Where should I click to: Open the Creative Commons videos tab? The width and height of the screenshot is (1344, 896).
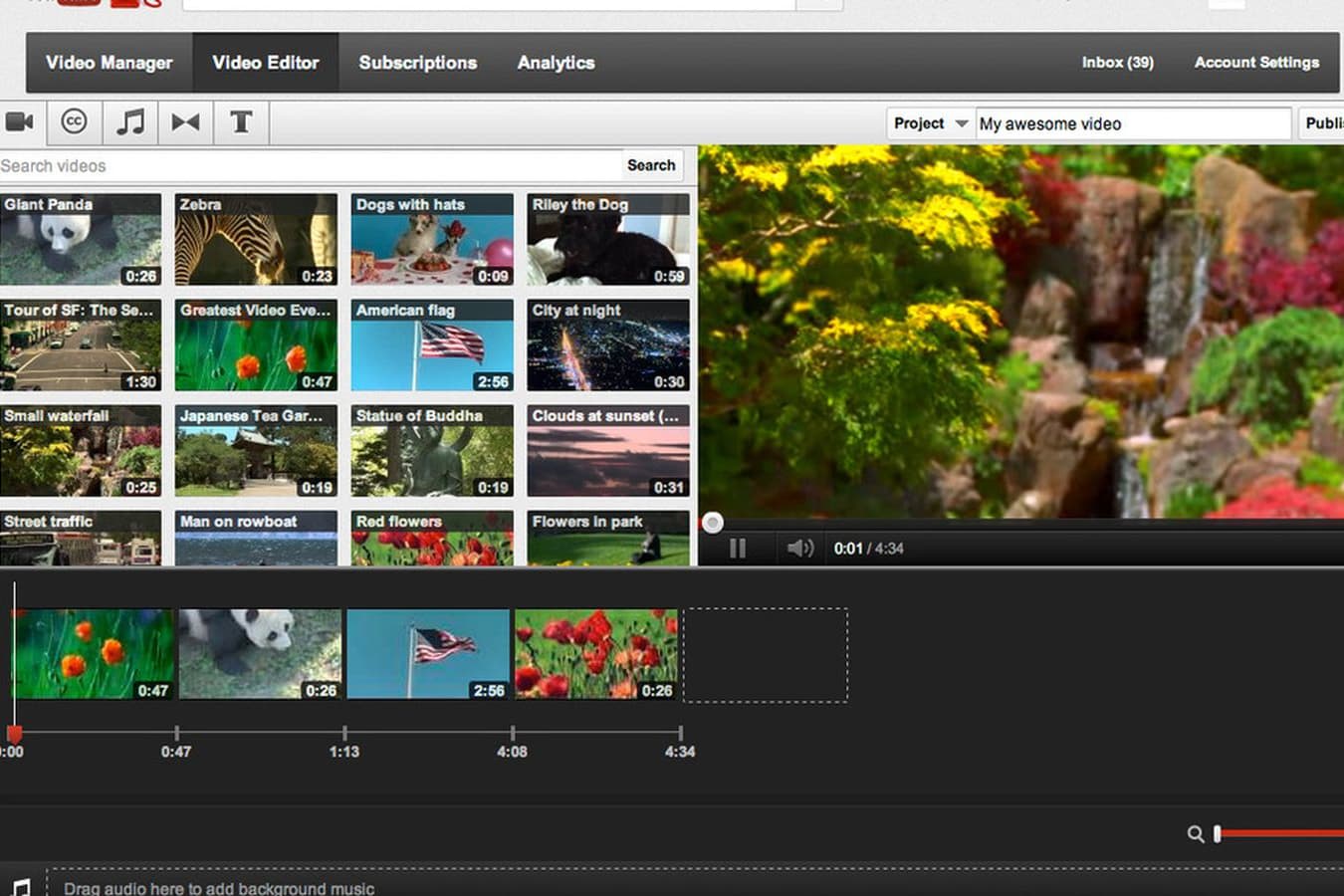(x=74, y=121)
